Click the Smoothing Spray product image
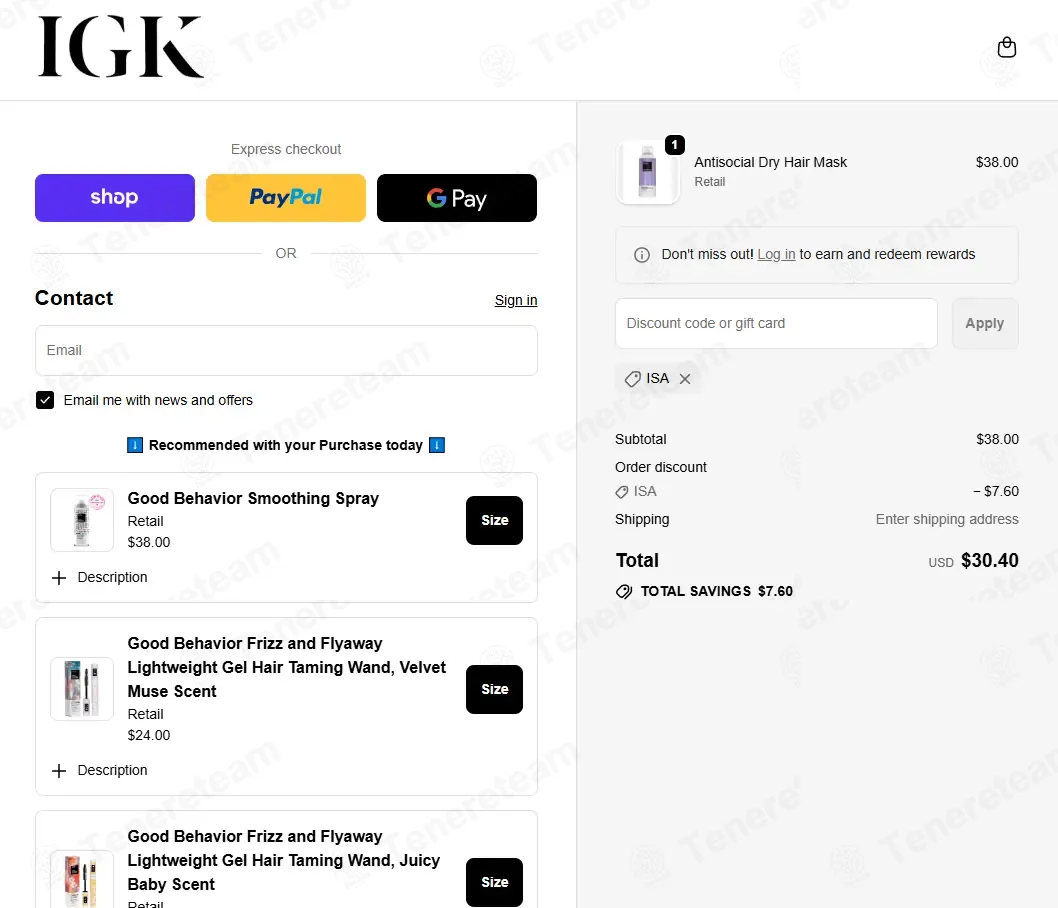1058x908 pixels. point(82,520)
